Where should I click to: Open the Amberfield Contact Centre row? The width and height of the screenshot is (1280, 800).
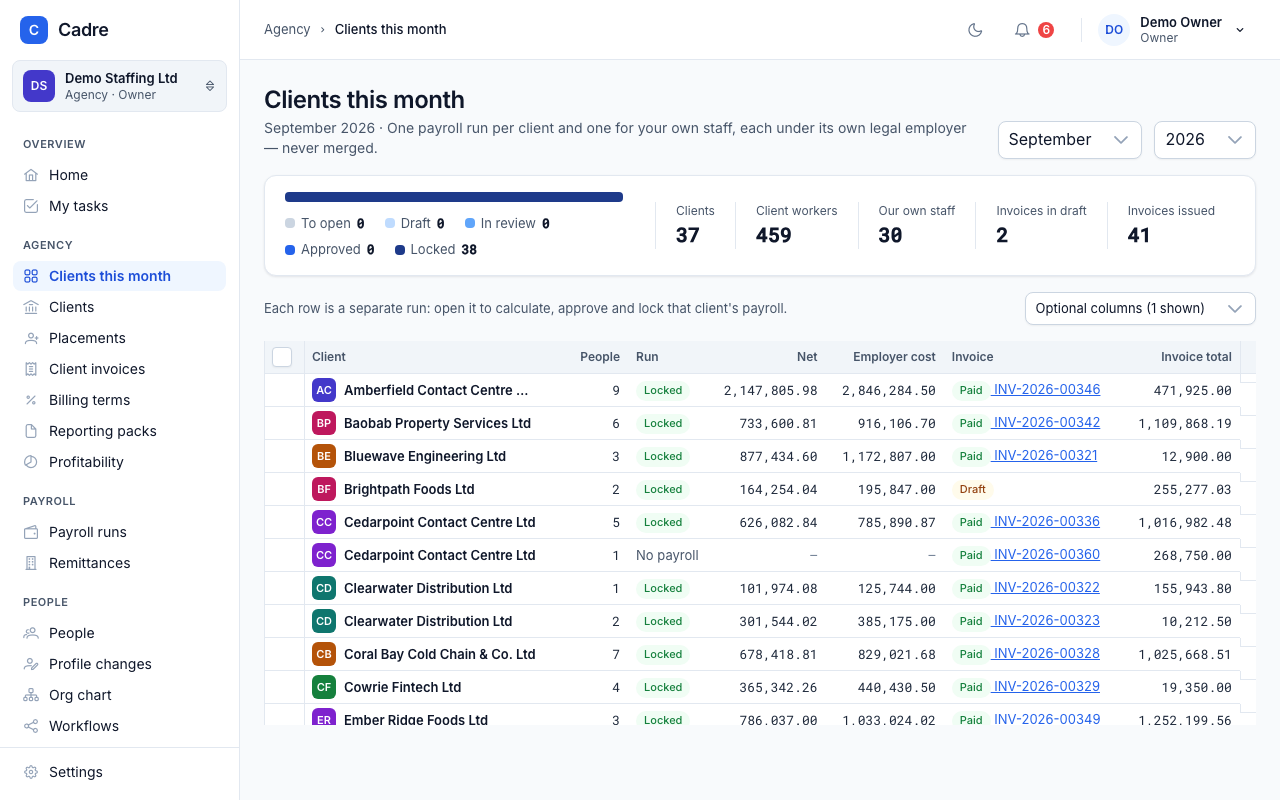[x=760, y=390]
